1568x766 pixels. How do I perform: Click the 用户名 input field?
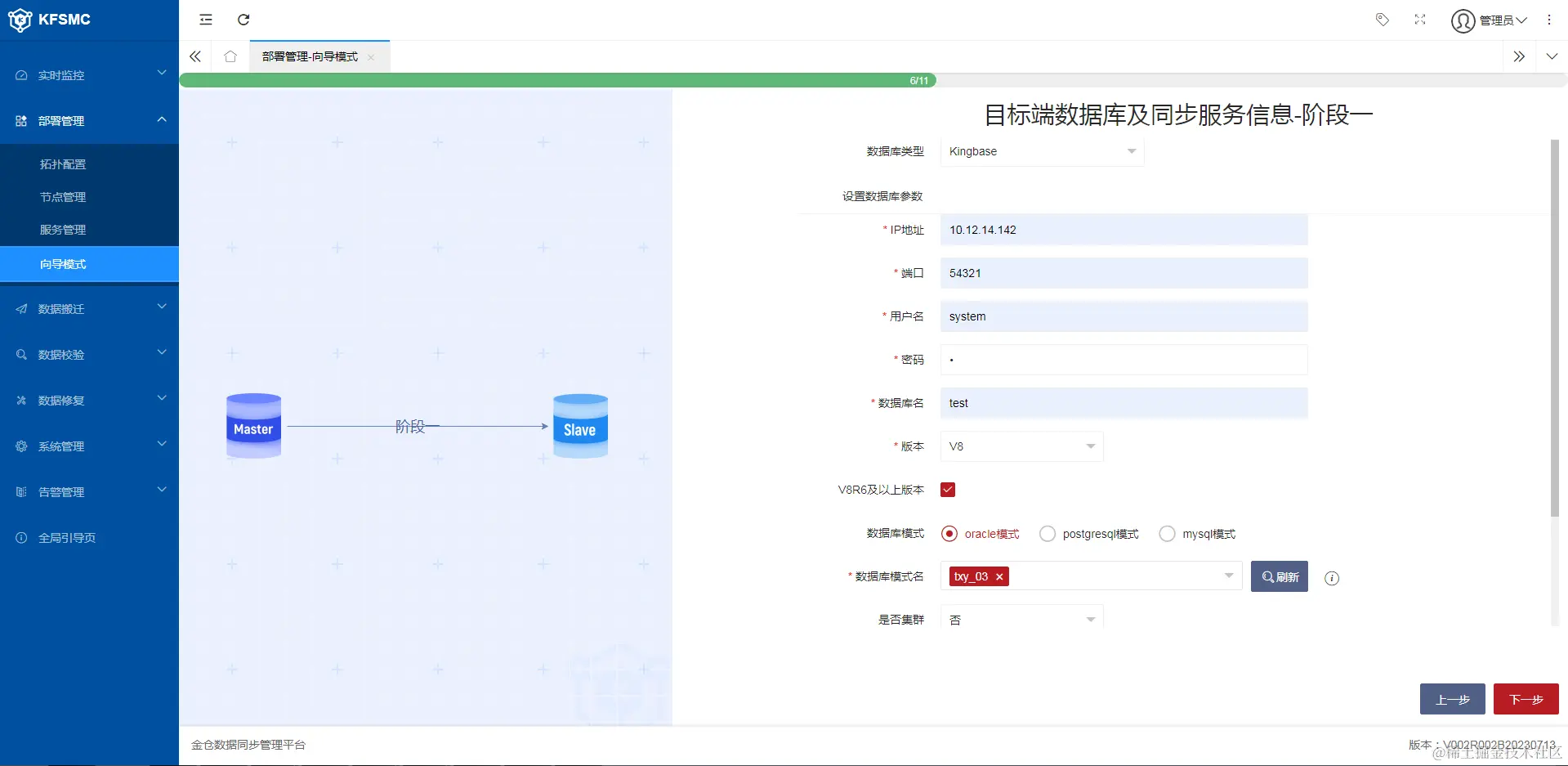pos(1124,316)
